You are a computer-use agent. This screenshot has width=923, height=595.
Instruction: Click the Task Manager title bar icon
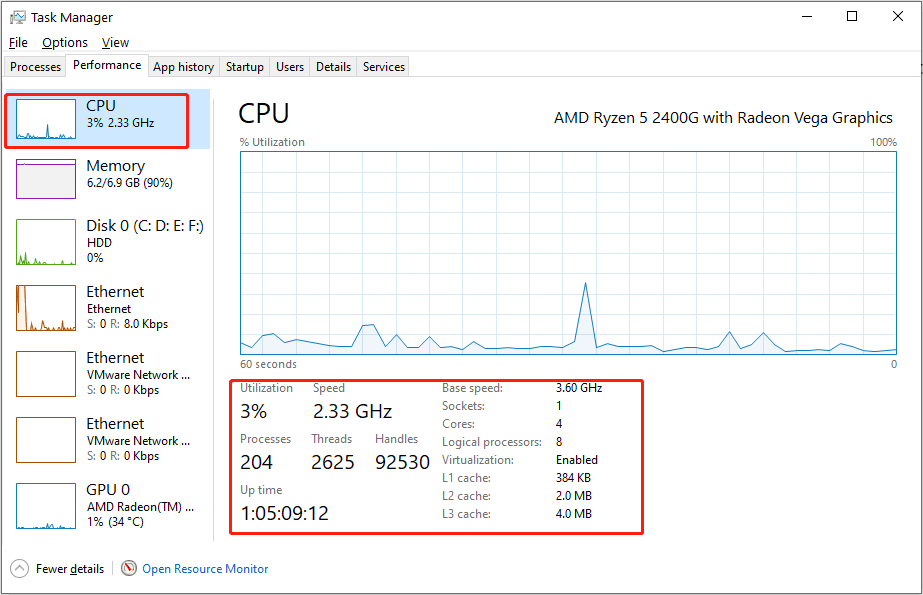pos(18,17)
